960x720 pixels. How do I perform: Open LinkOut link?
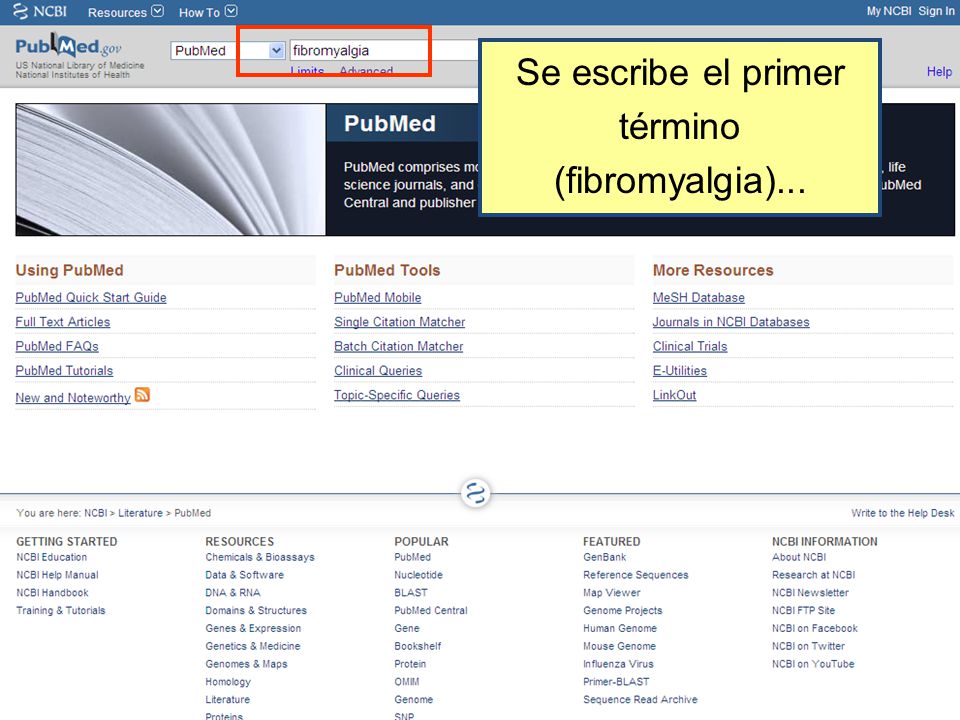tap(674, 396)
